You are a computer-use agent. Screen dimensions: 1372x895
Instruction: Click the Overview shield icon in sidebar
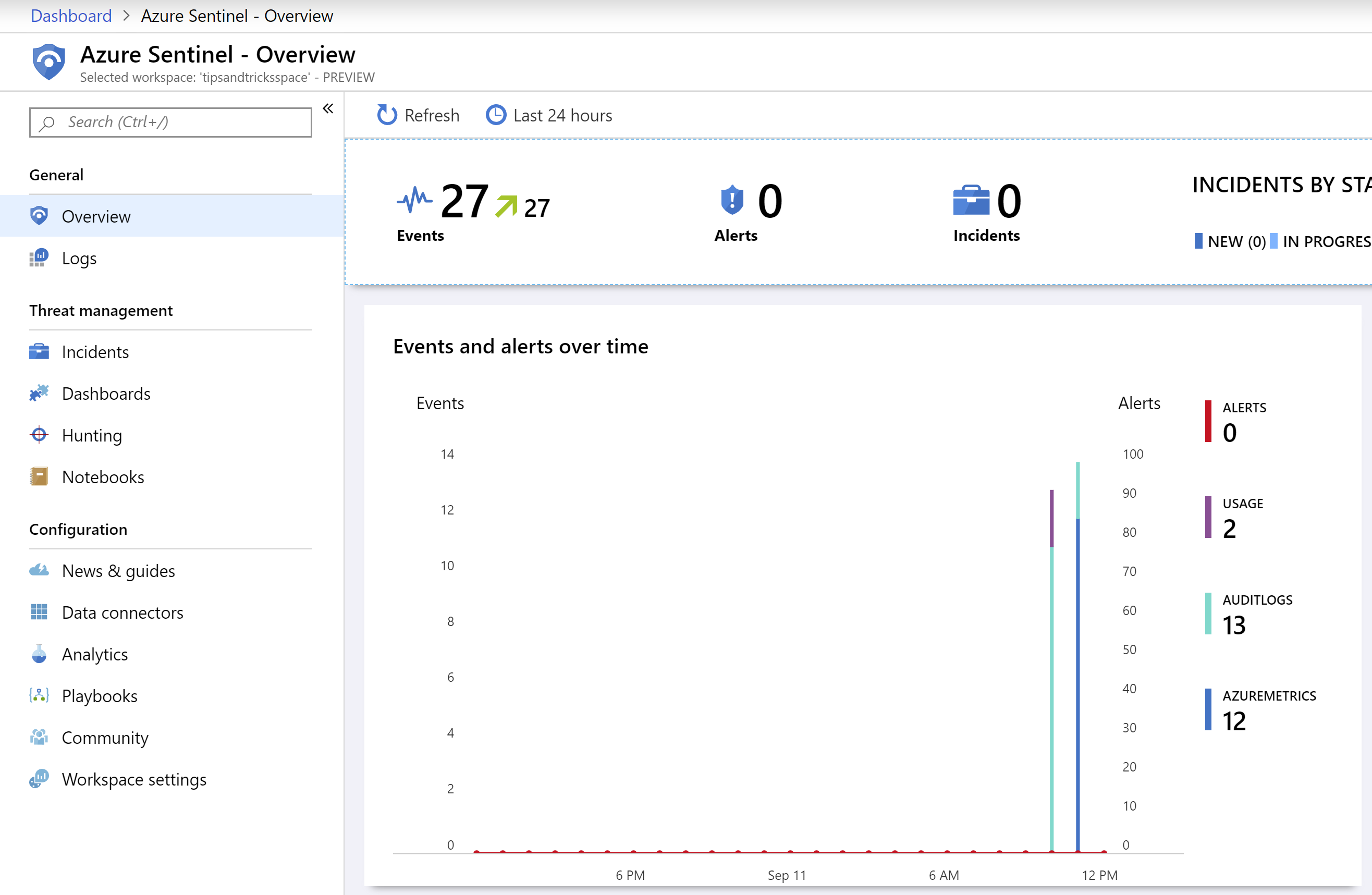[39, 215]
